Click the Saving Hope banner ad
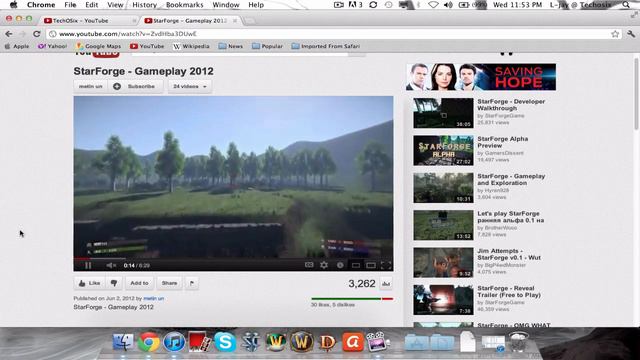640x360 pixels. pos(481,77)
